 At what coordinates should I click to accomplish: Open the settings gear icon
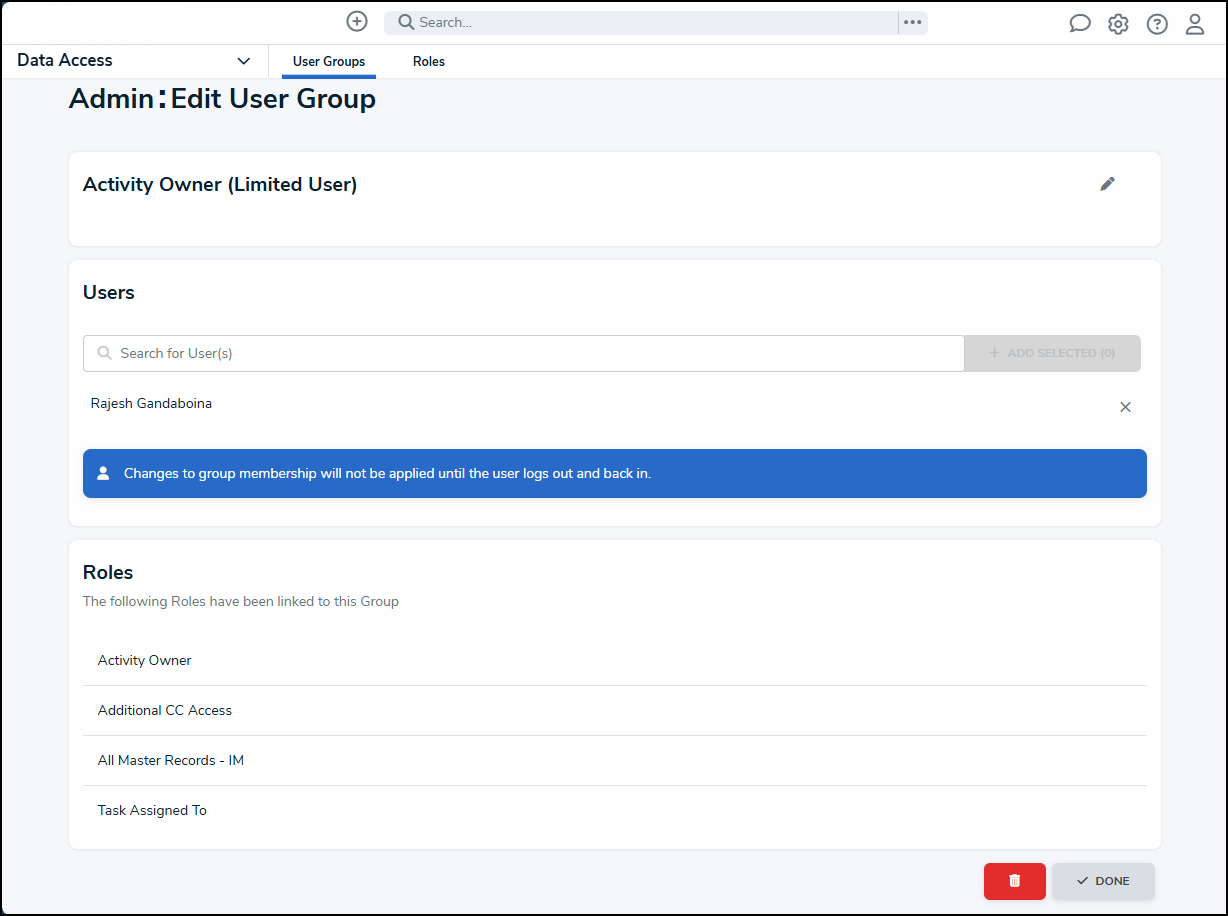[1118, 24]
